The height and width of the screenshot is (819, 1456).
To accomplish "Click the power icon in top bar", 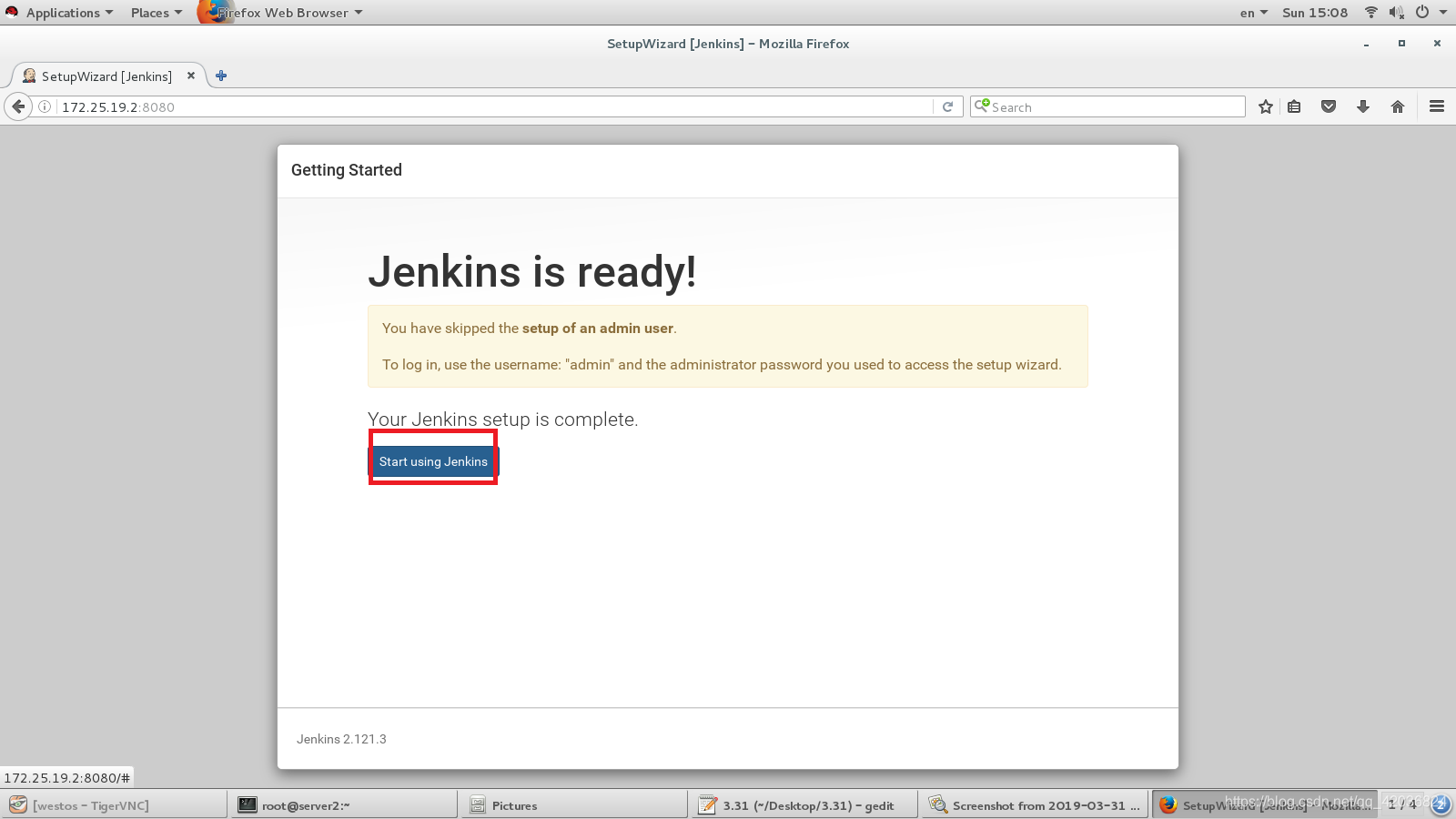I will (x=1422, y=13).
